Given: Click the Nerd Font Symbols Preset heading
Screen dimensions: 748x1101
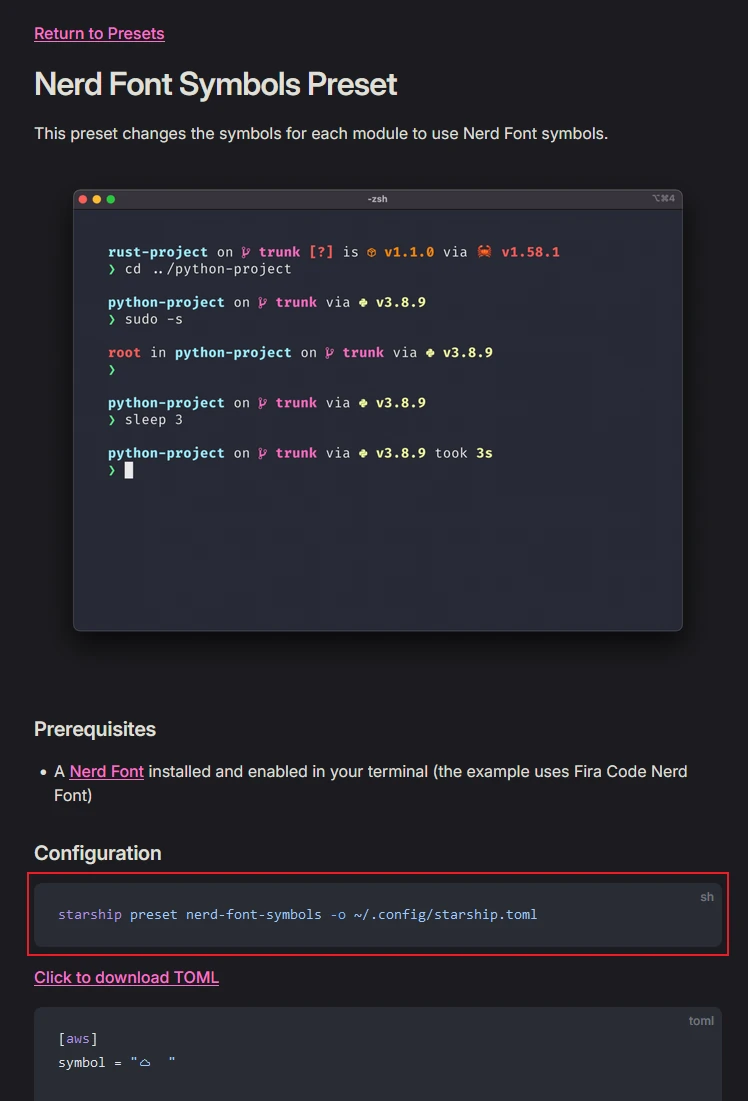Looking at the screenshot, I should click(x=215, y=84).
